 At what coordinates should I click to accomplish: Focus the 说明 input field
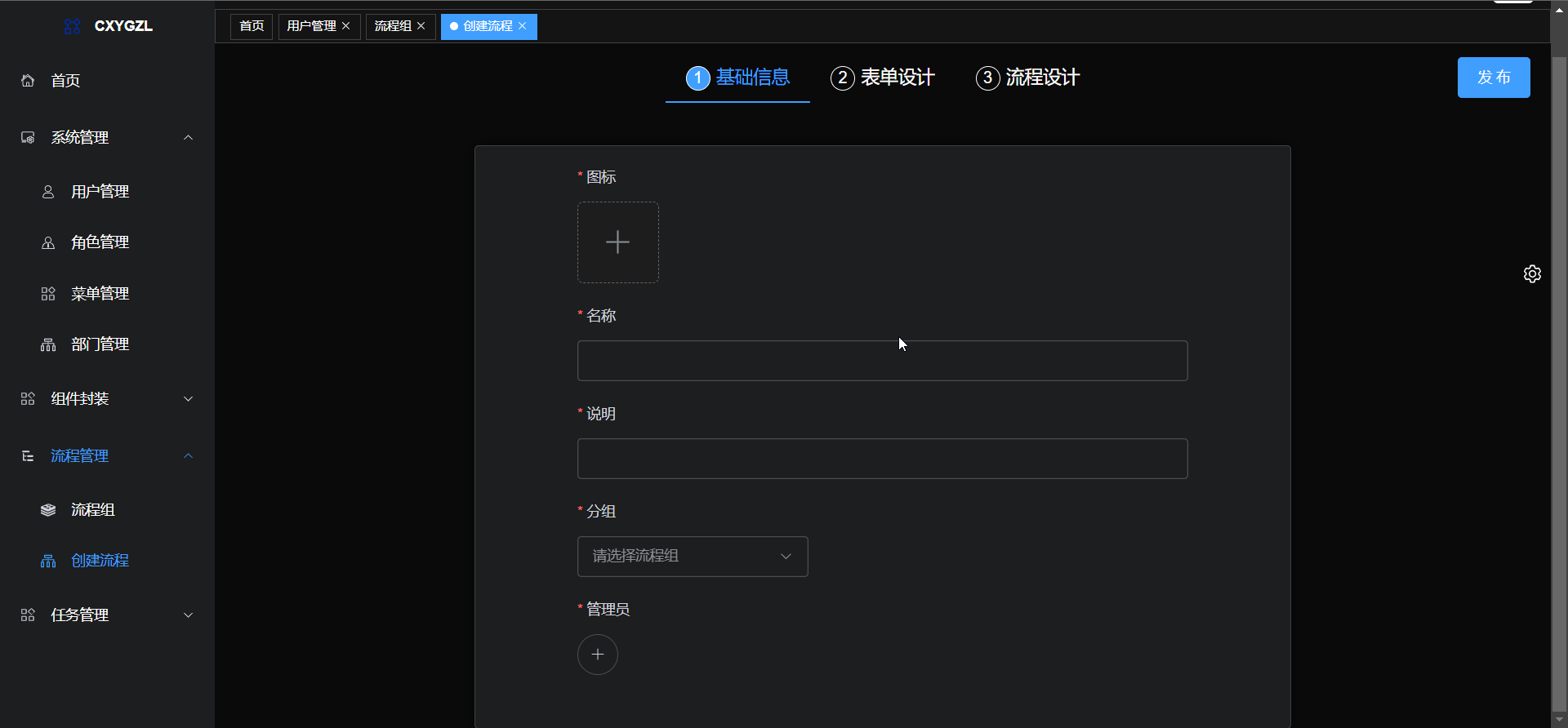point(882,459)
